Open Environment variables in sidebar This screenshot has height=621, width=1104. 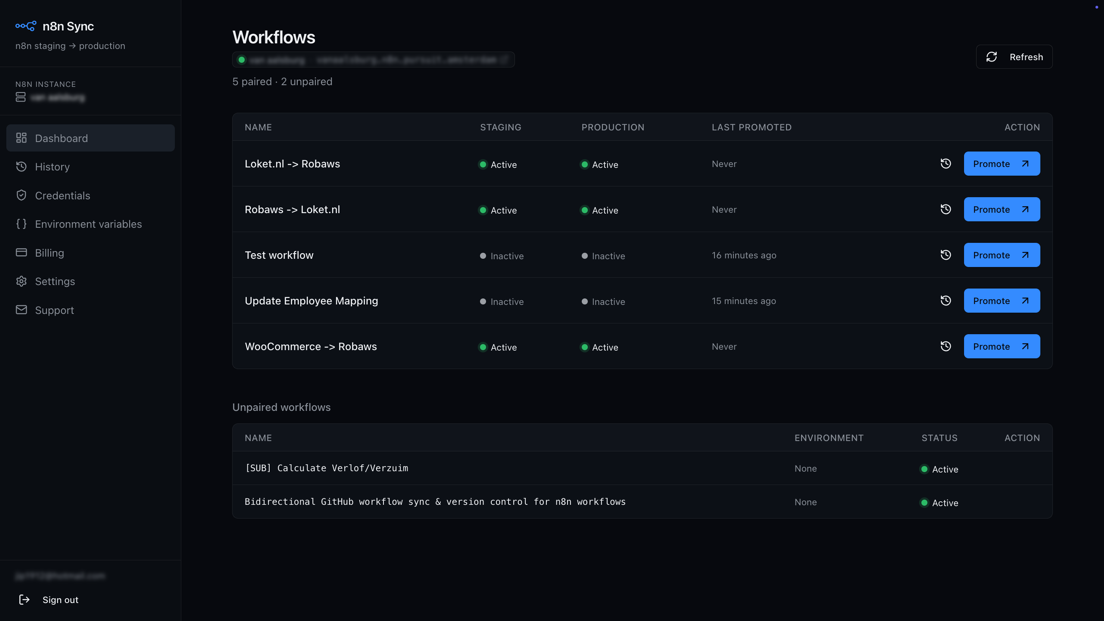pyautogui.click(x=90, y=224)
